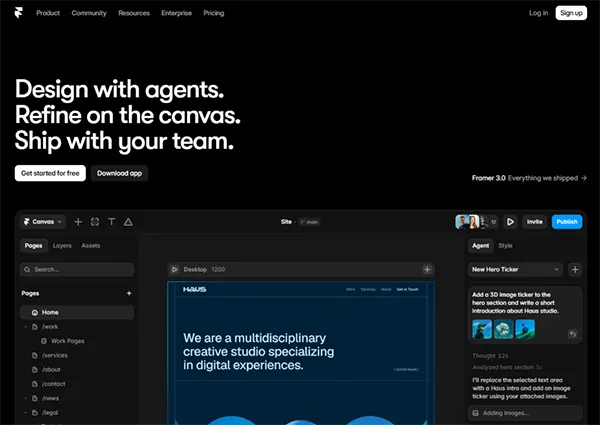The image size is (600, 425).
Task: Click the play icon next to Desktop
Action: coord(174,270)
